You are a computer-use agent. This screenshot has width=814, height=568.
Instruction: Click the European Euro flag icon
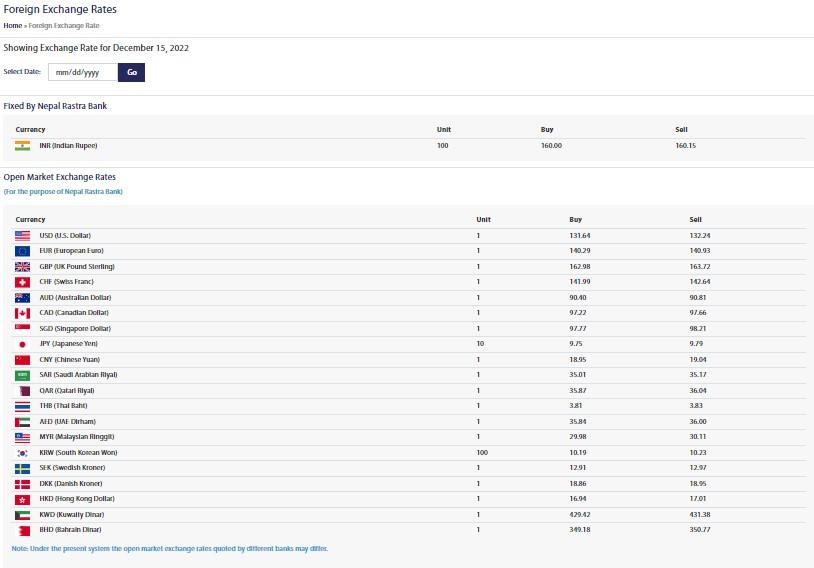click(22, 250)
